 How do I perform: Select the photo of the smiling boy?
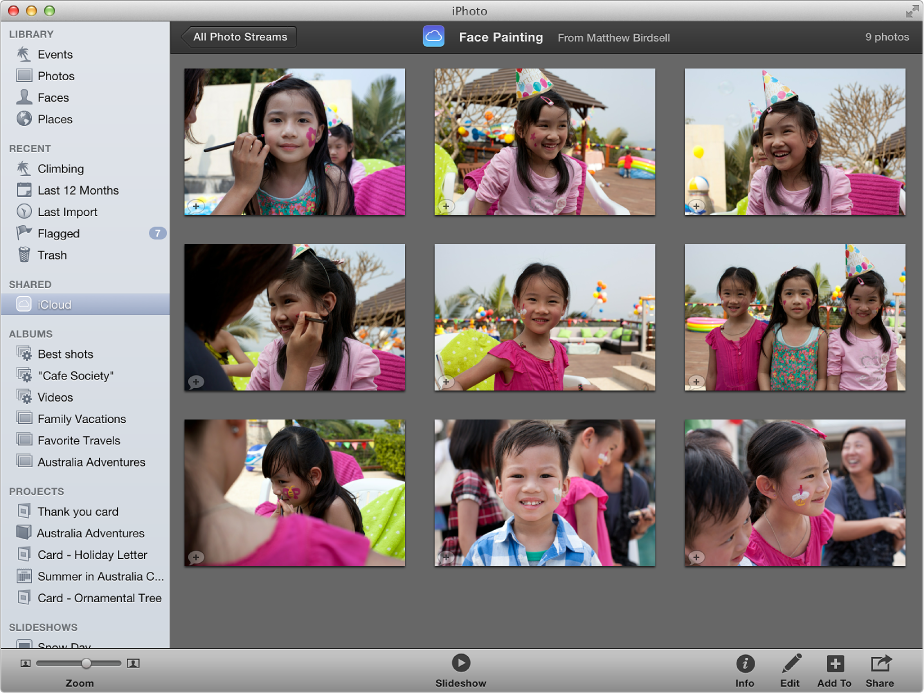point(544,492)
